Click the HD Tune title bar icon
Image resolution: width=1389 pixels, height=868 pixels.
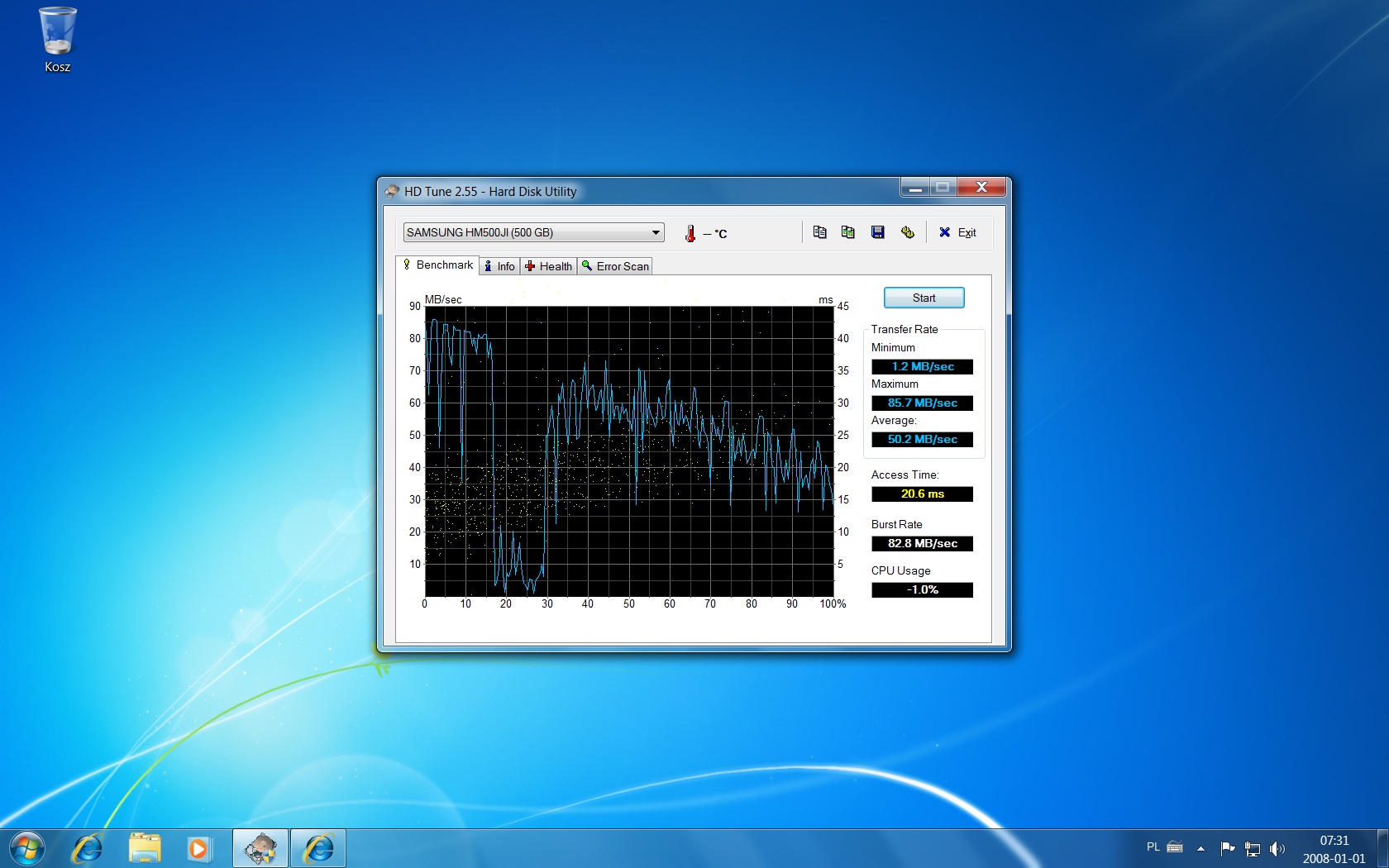(x=392, y=191)
